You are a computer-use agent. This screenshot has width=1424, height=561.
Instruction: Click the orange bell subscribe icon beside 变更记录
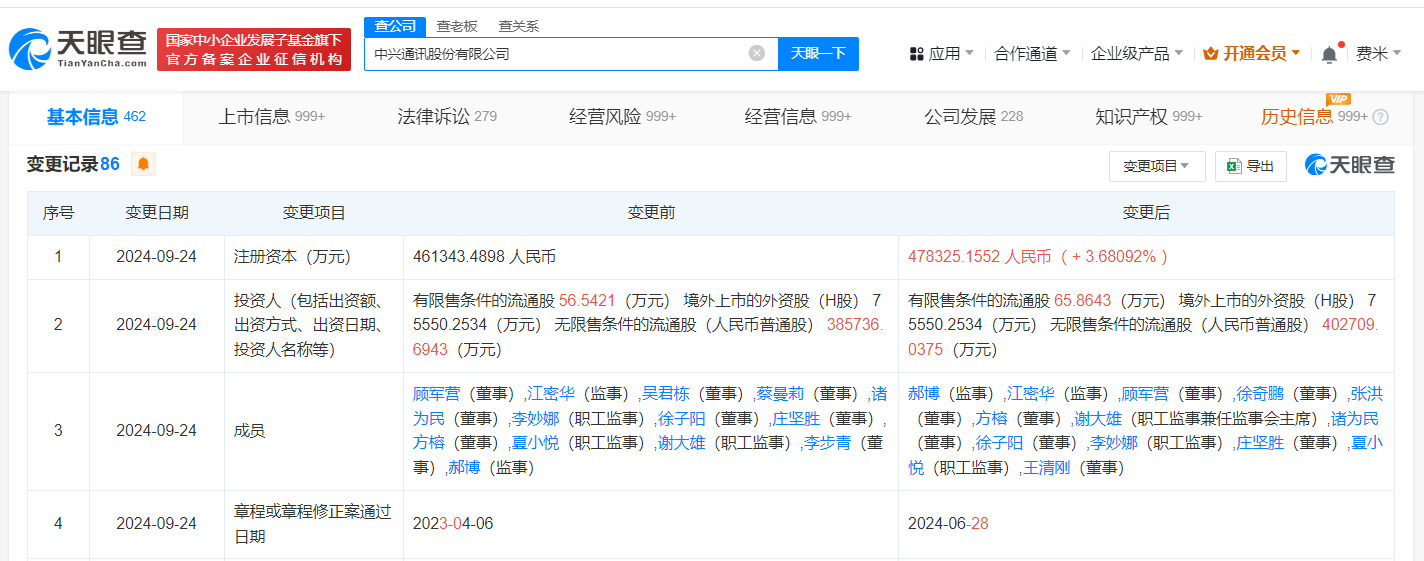pos(143,164)
